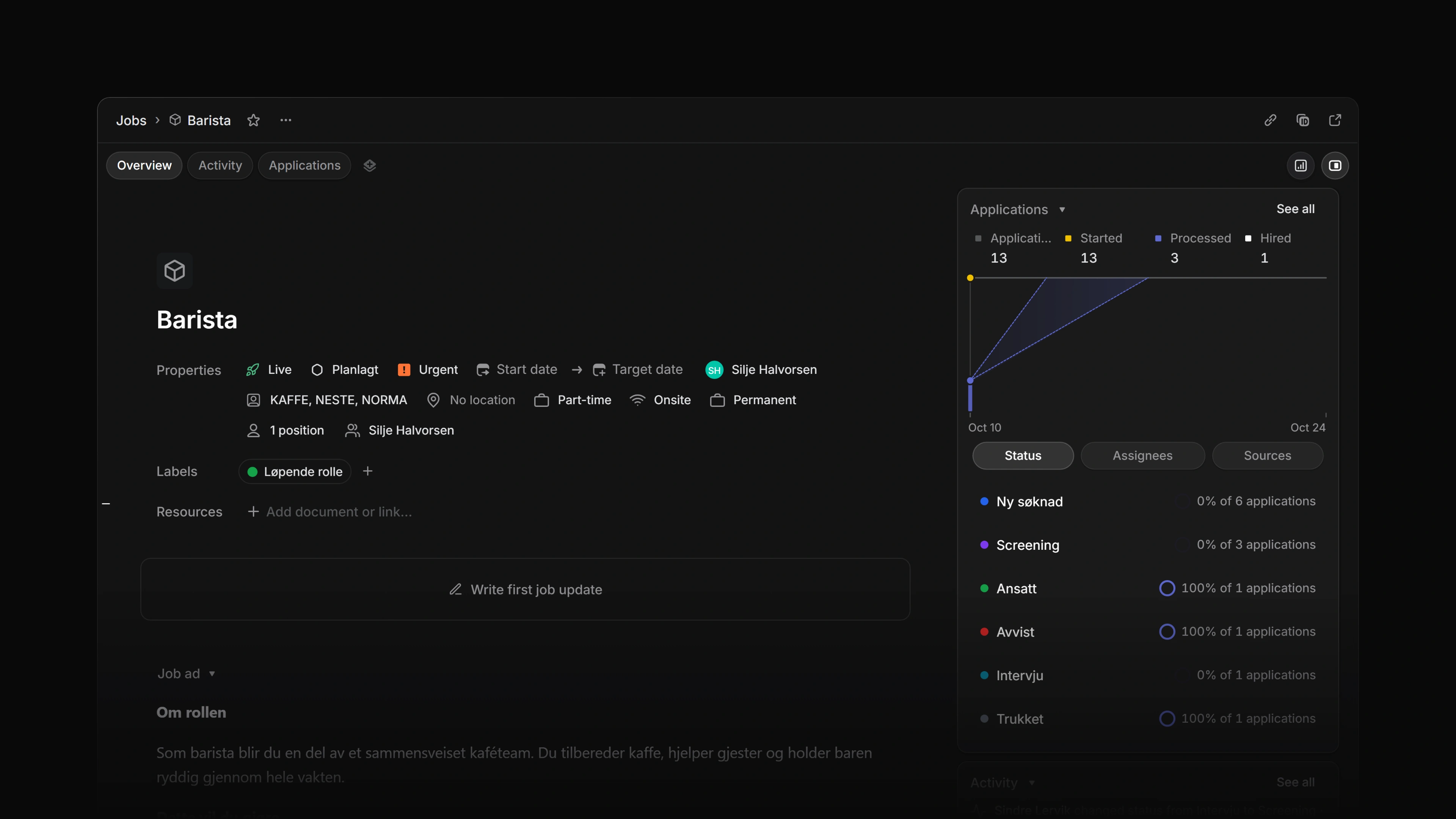The width and height of the screenshot is (1456, 819).
Task: Change the Permanent contract property
Action: 753,400
